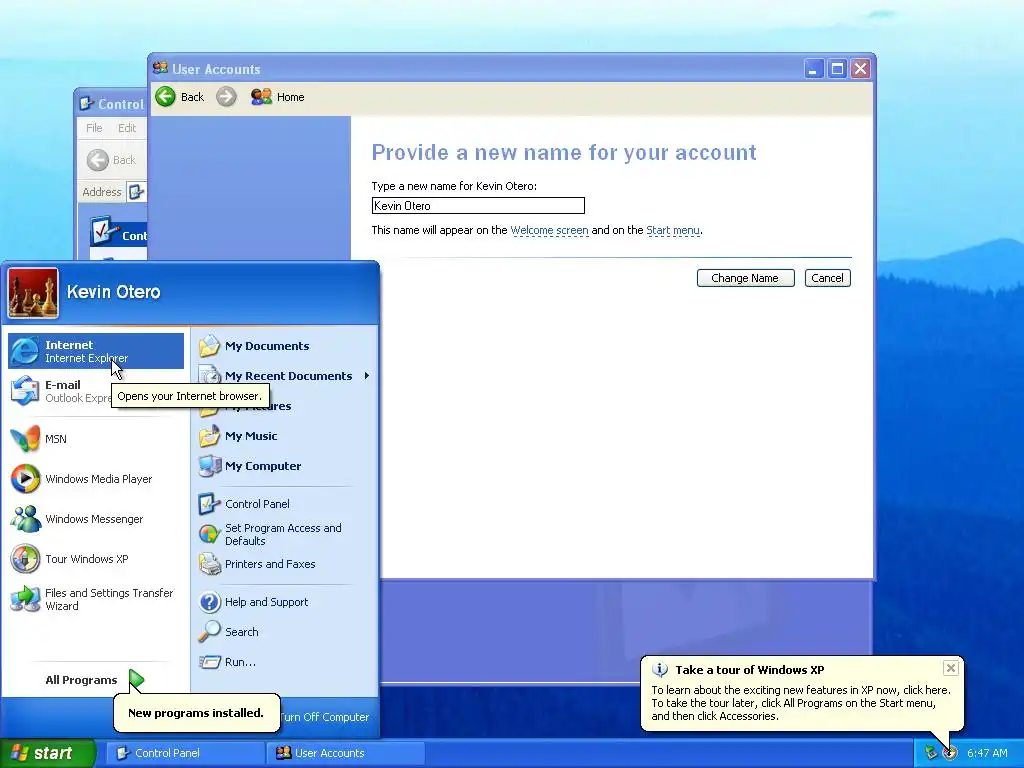Click the Address bar icon in Control Panel
The width and height of the screenshot is (1024, 768).
(x=136, y=192)
